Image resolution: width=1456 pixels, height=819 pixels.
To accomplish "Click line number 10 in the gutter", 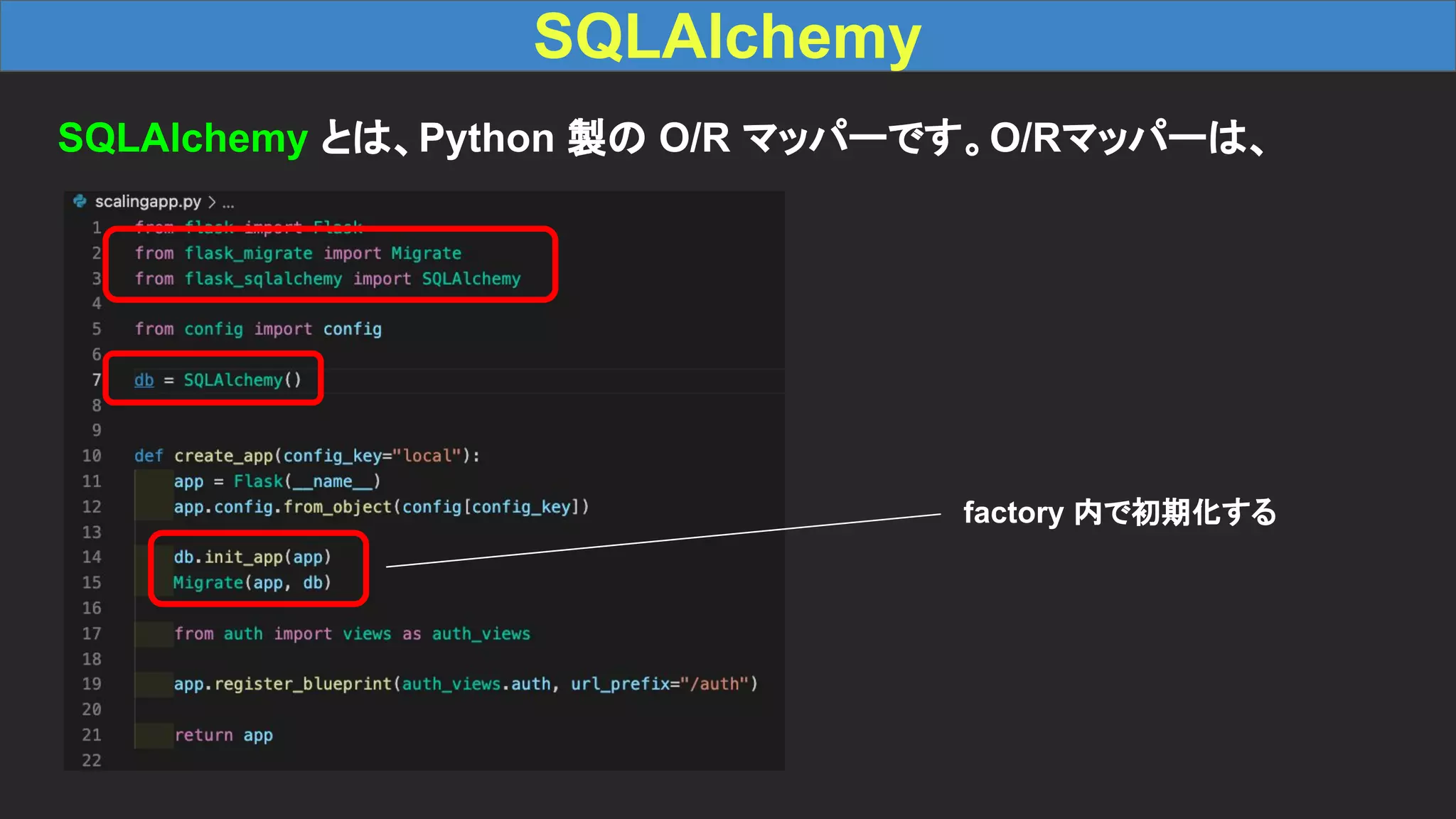I will click(92, 456).
